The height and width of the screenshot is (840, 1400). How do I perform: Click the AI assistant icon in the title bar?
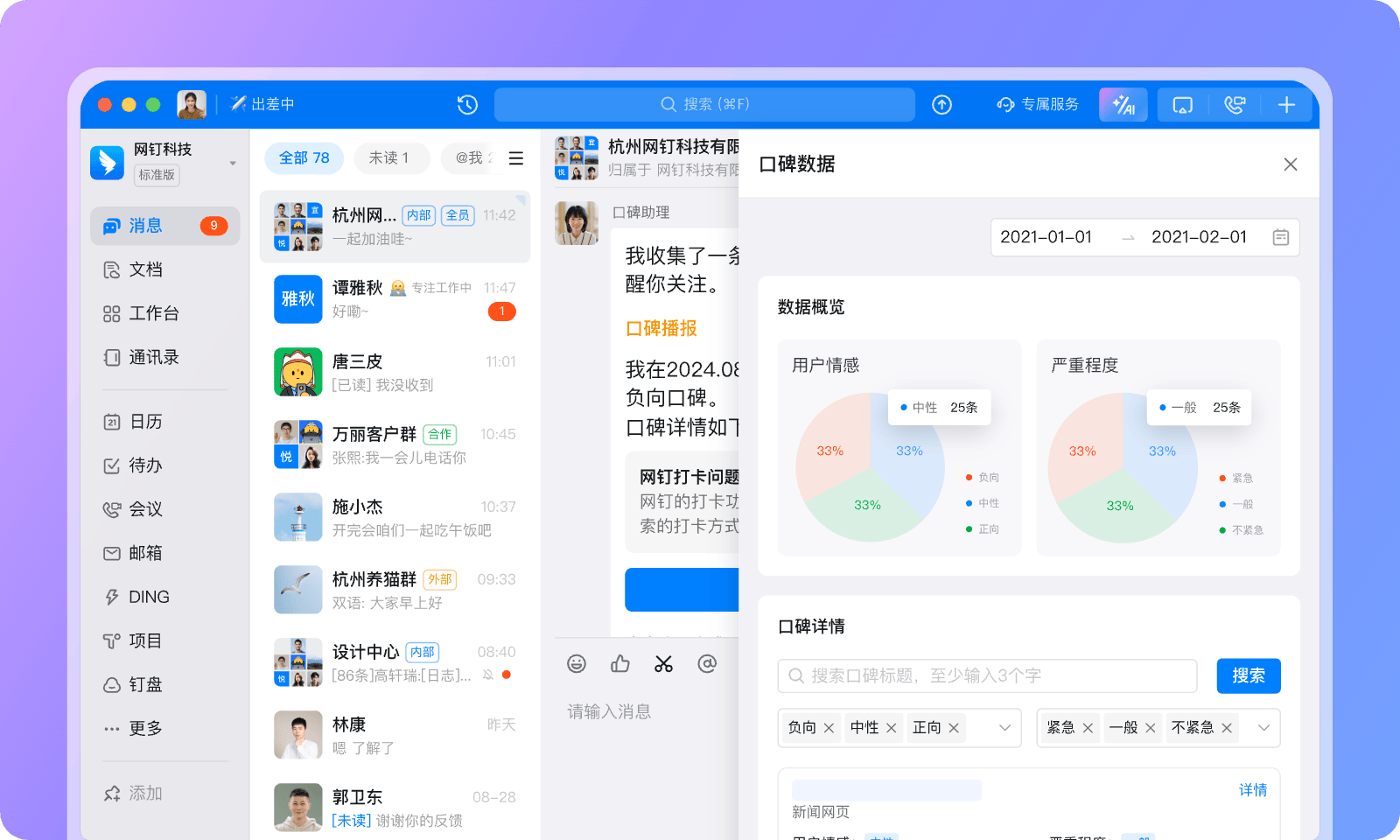[1123, 104]
